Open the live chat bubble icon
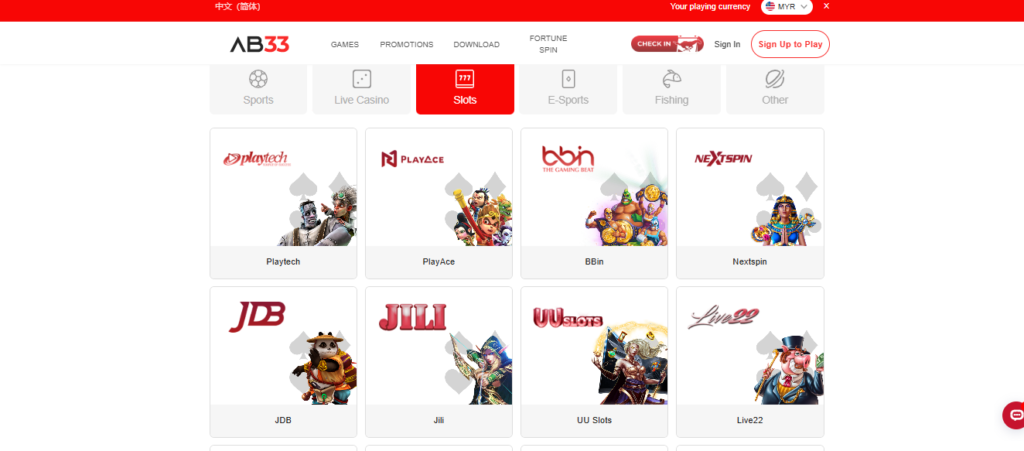Screen dimensions: 1024x451 tap(1016, 415)
